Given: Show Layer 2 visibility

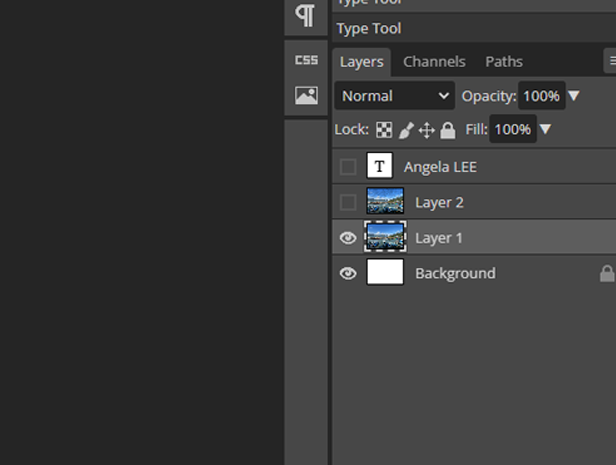Looking at the screenshot, I should tap(348, 203).
